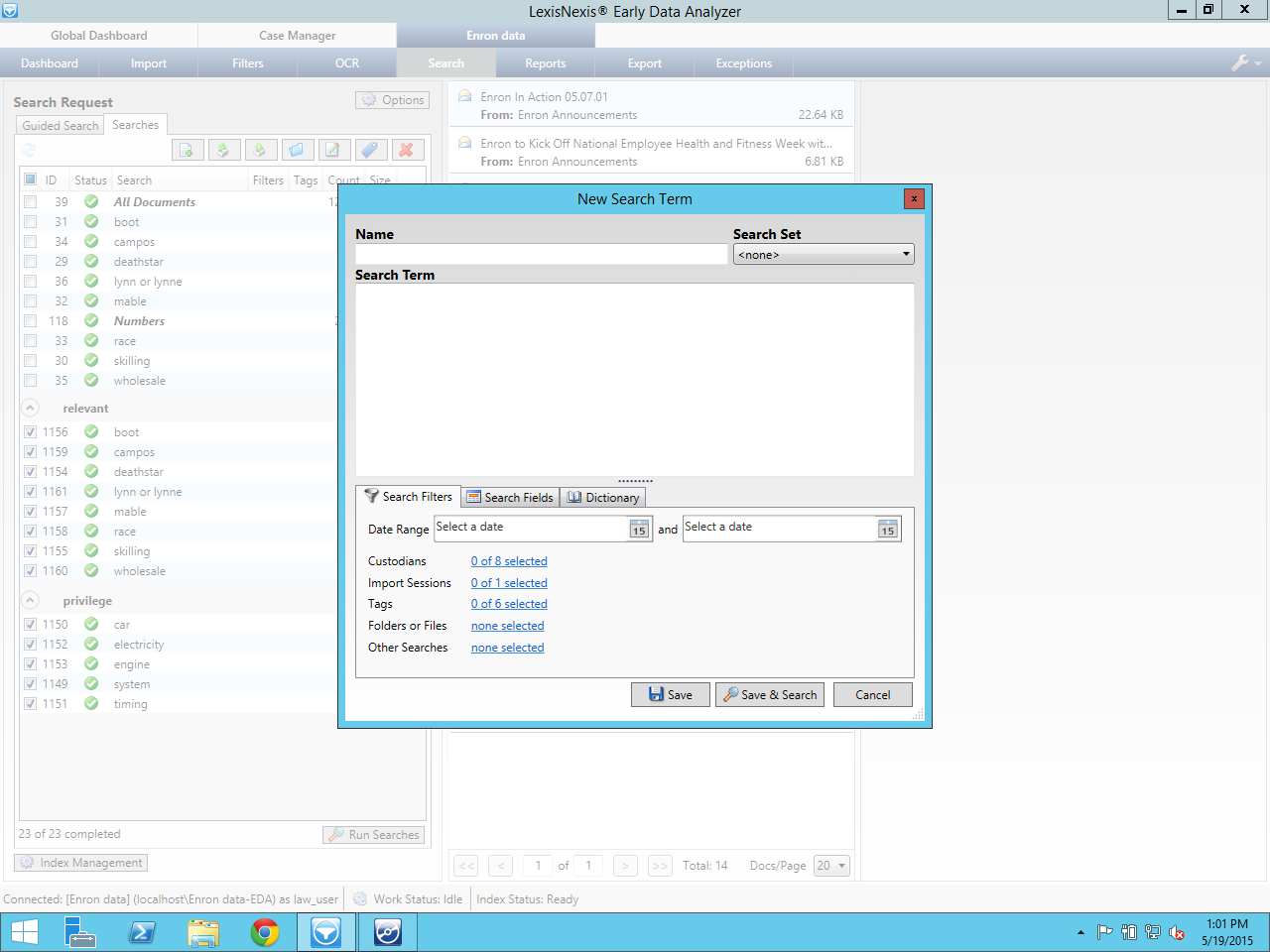This screenshot has width=1270, height=952.
Task: Switch to the Guided Search tab
Action: (61, 126)
